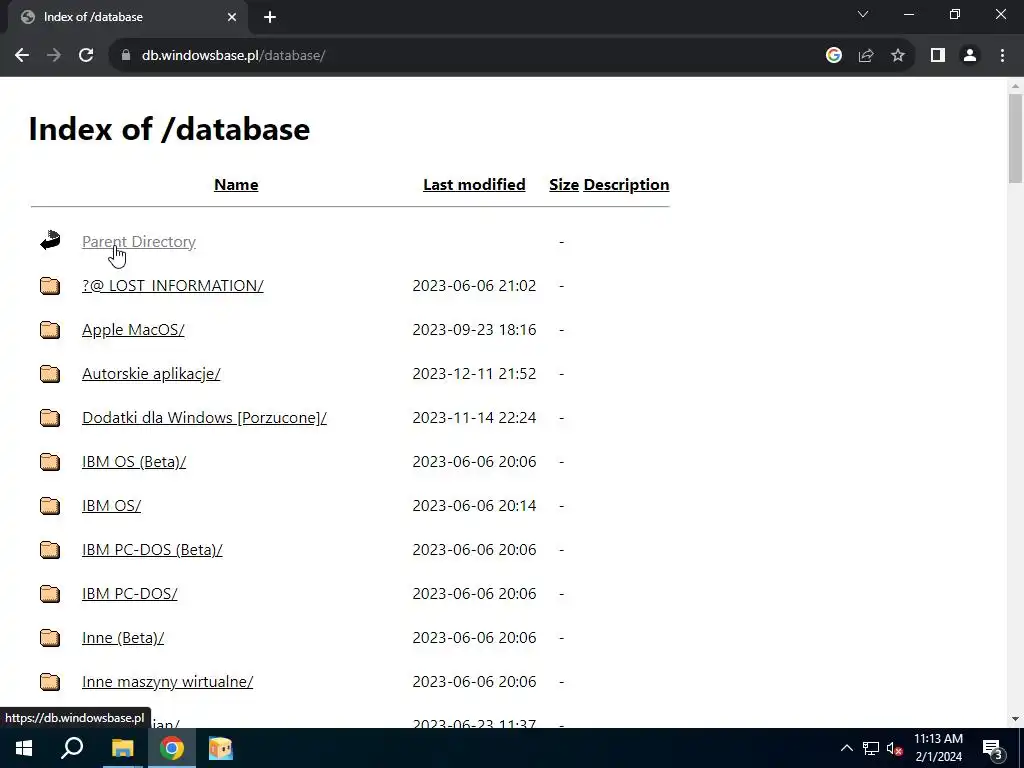
Task: Close the Index of /database tab
Action: pos(232,17)
